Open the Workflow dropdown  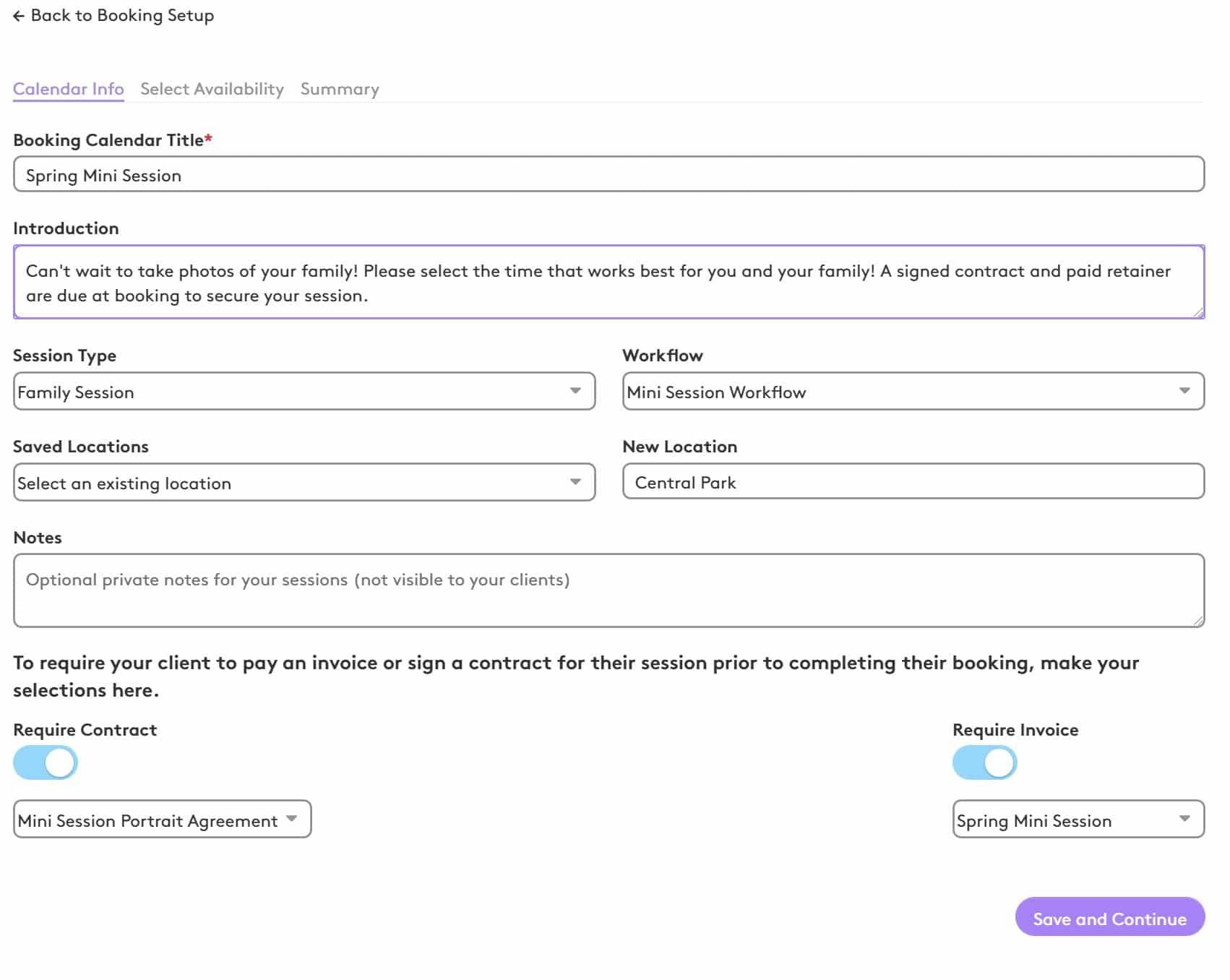(x=913, y=391)
